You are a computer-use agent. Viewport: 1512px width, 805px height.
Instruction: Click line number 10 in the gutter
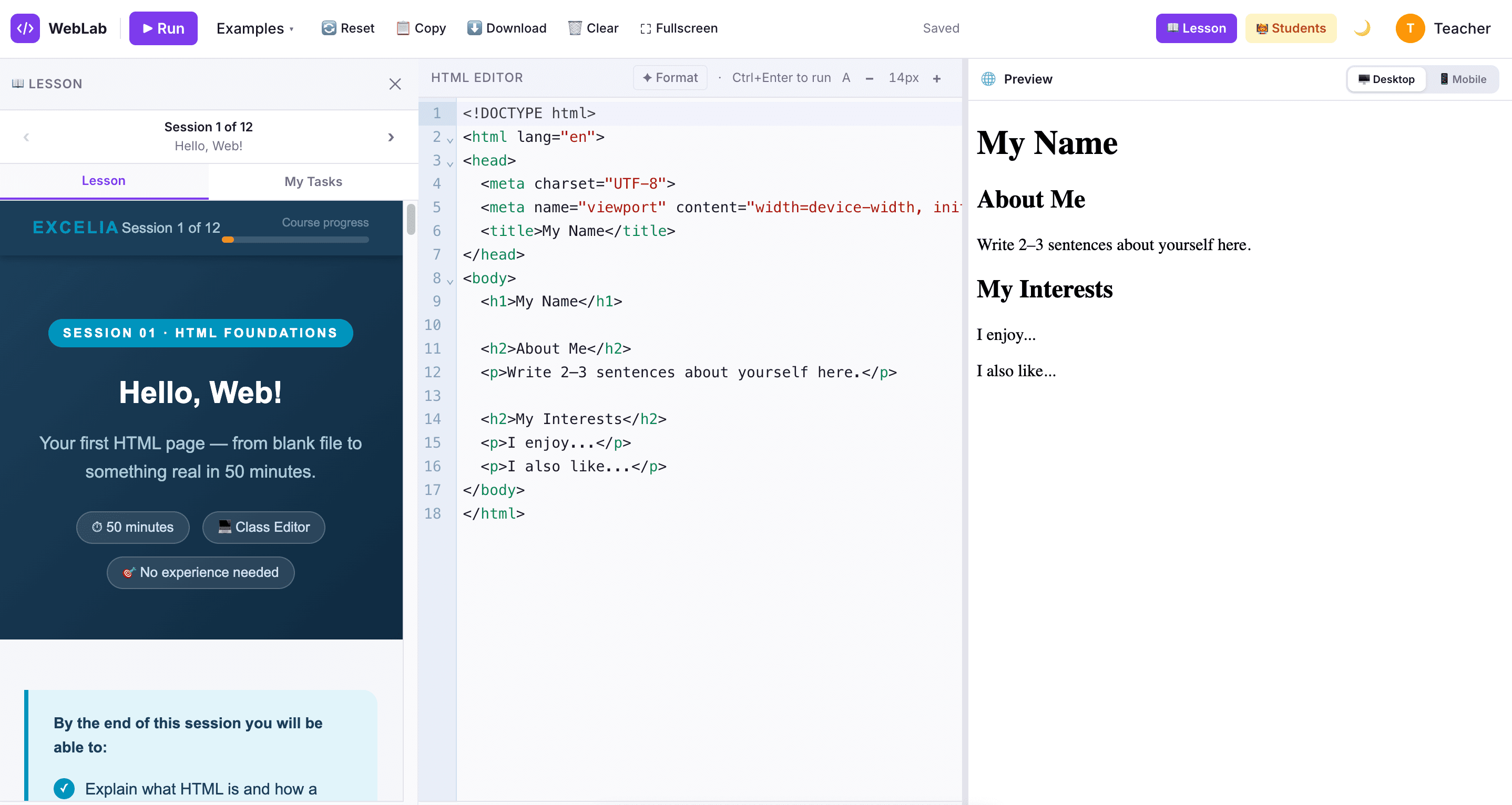click(x=433, y=325)
